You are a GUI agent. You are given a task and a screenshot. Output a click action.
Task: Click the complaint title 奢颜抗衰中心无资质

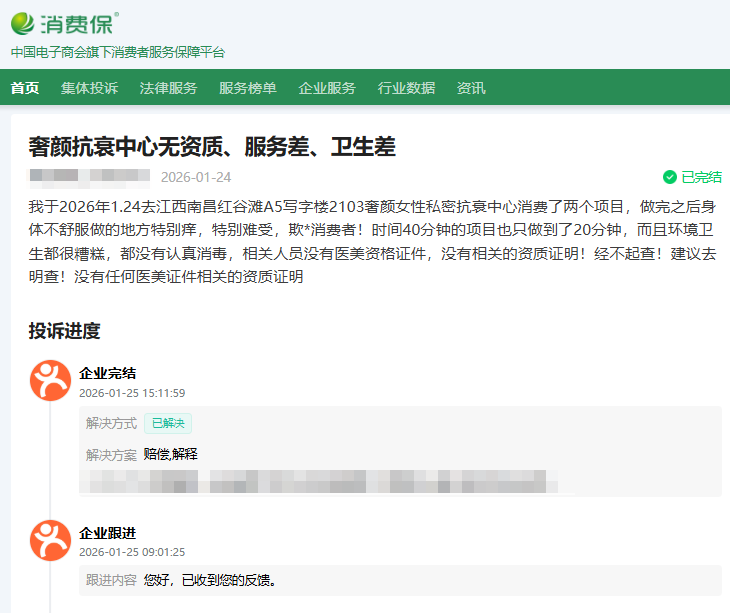click(x=212, y=147)
